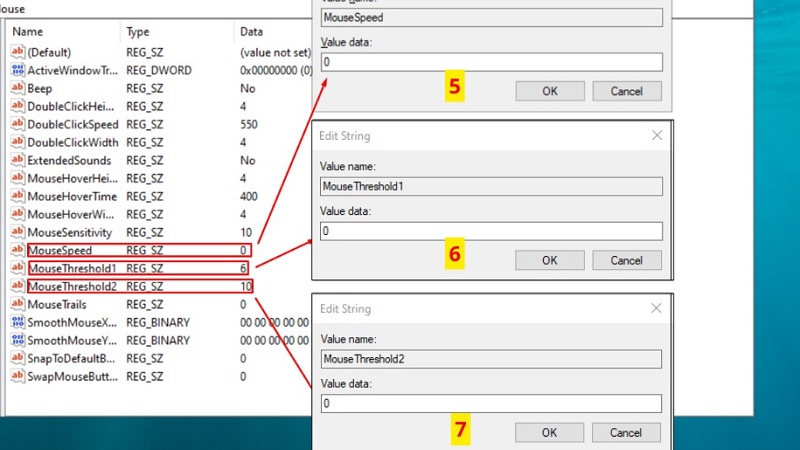Screen dimensions: 800x450
Task: Select the MouseTrails entry name
Action: pyautogui.click(x=57, y=305)
